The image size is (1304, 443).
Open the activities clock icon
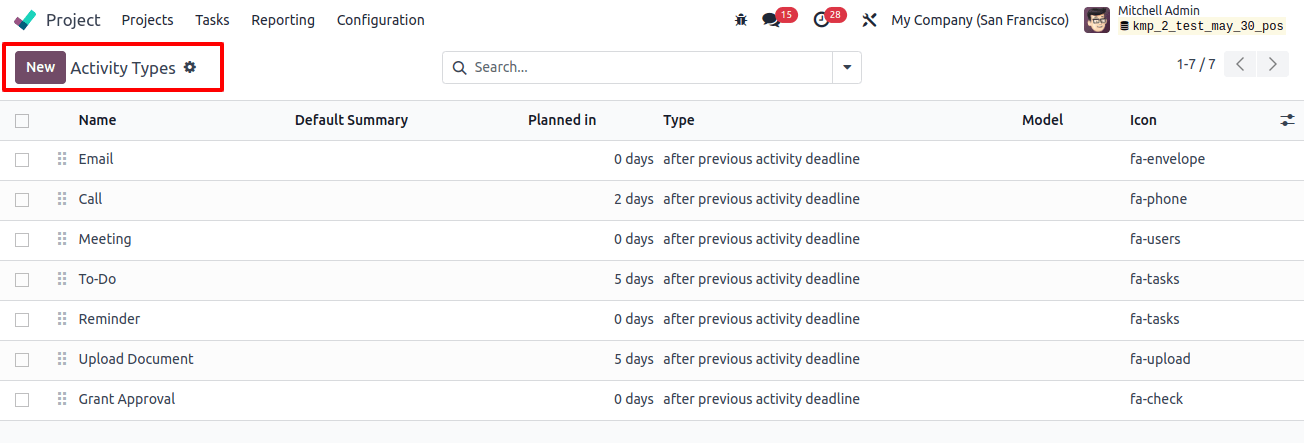pyautogui.click(x=822, y=20)
